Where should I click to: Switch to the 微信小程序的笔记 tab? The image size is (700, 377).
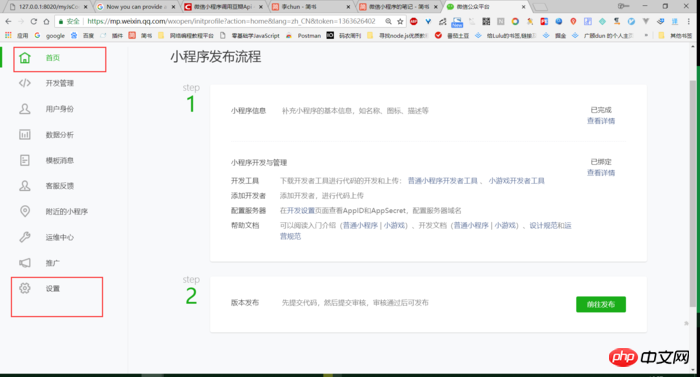pyautogui.click(x=398, y=7)
